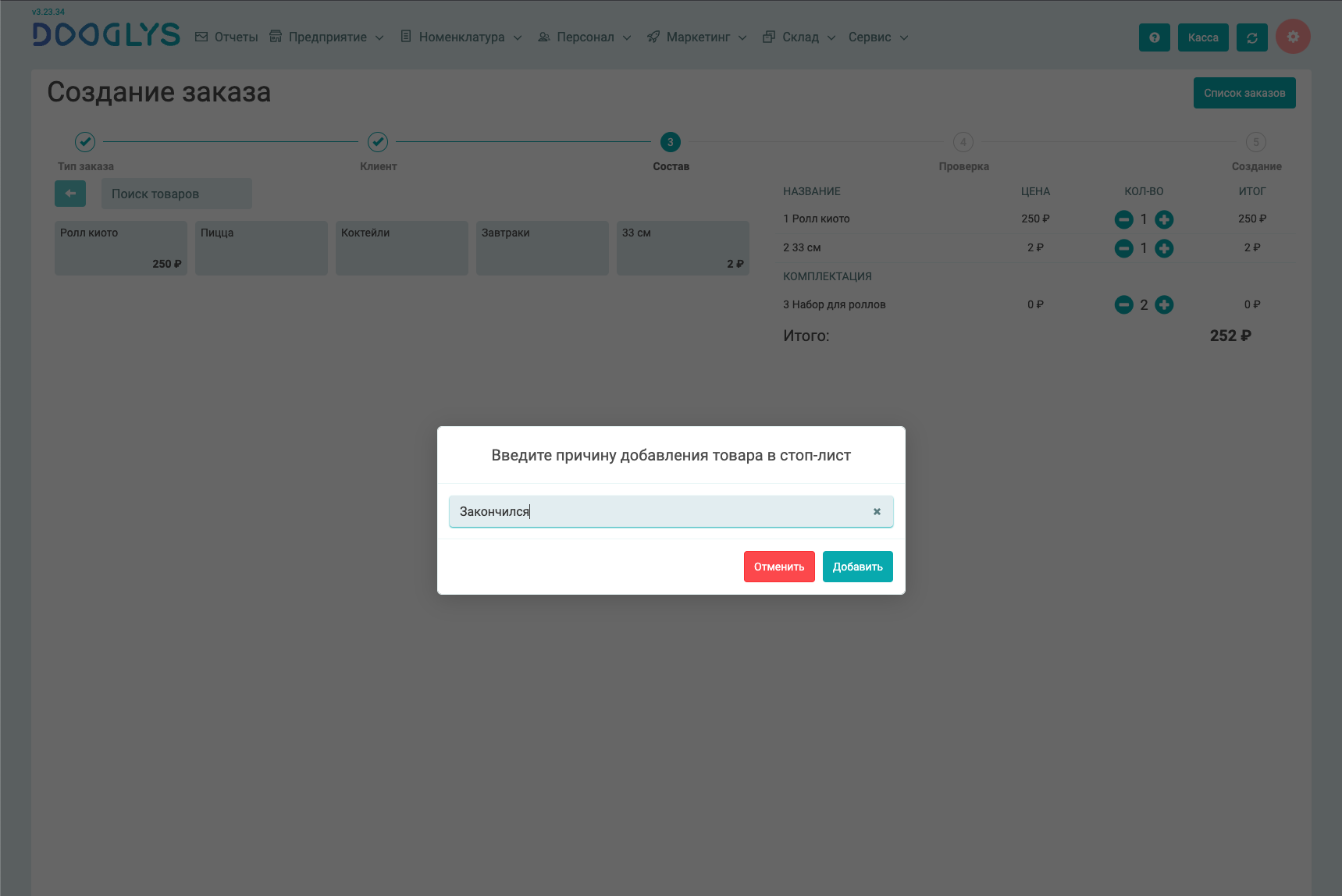1342x896 pixels.
Task: Decrease quantity of 33 см item
Action: pos(1123,248)
